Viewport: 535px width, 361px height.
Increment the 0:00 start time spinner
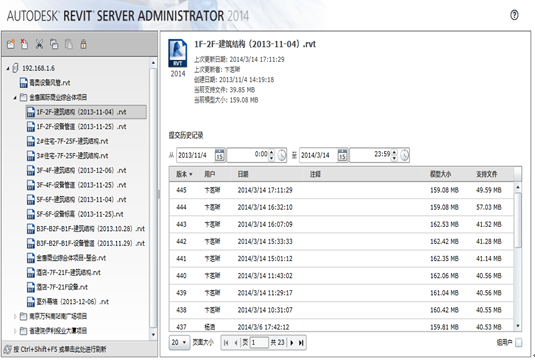(272, 152)
